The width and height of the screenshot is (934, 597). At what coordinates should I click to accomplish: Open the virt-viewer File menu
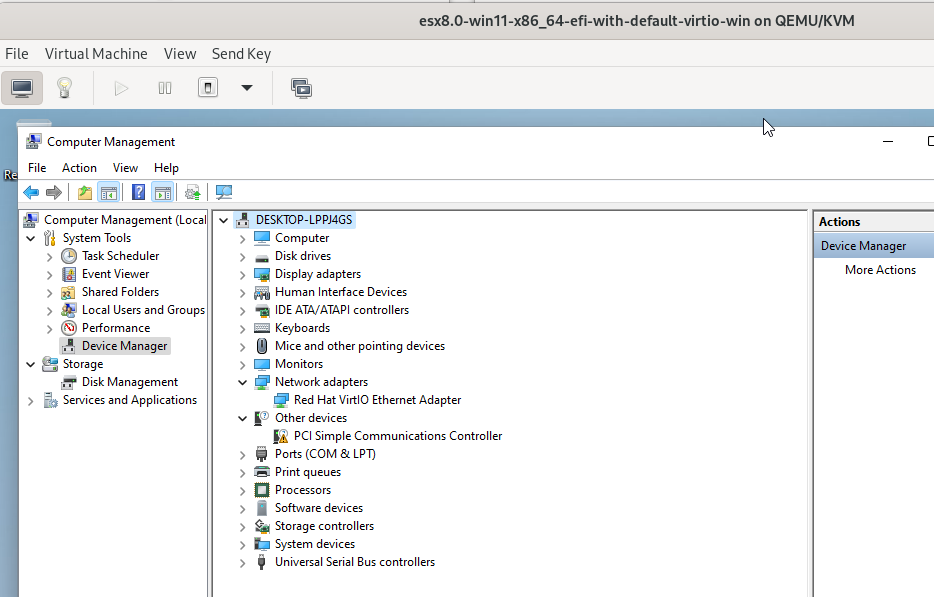pyautogui.click(x=17, y=54)
